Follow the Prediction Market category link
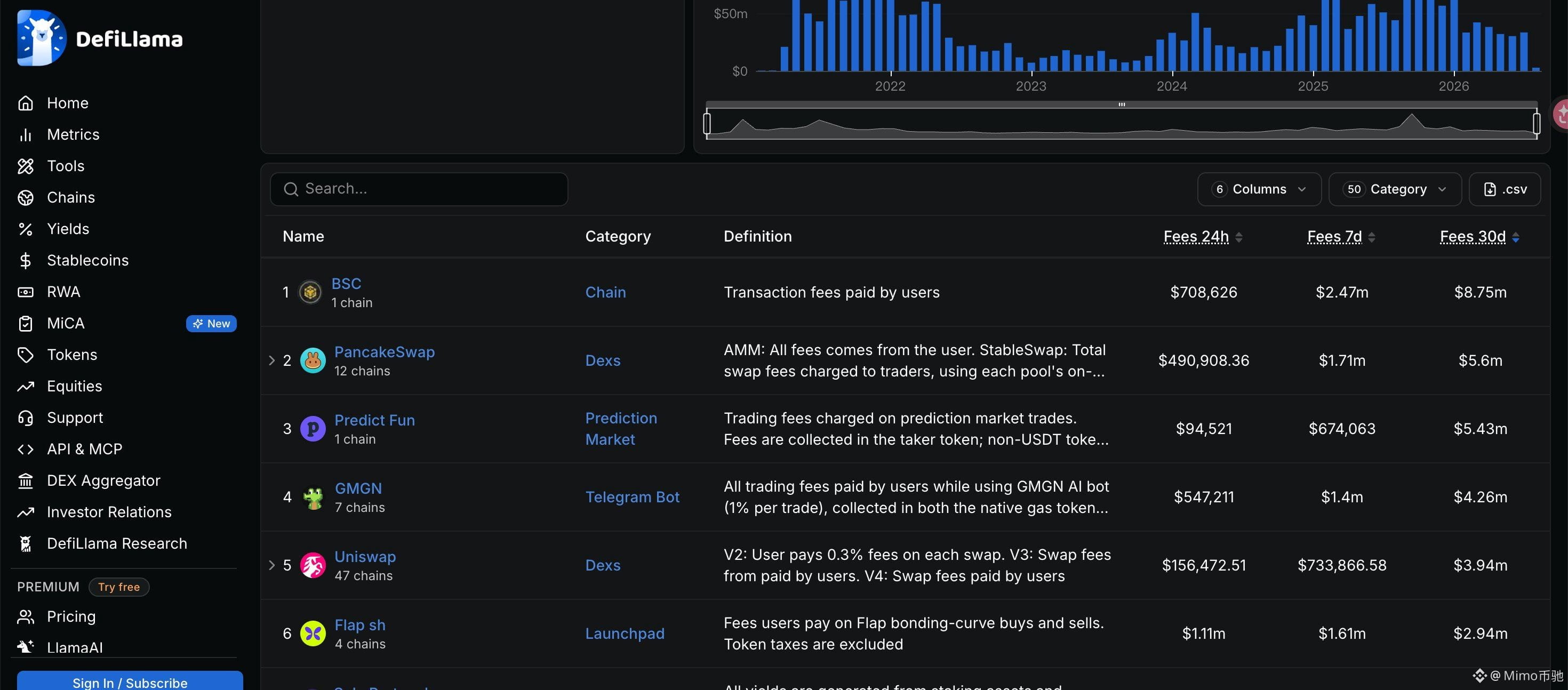The image size is (1568, 690). point(621,429)
